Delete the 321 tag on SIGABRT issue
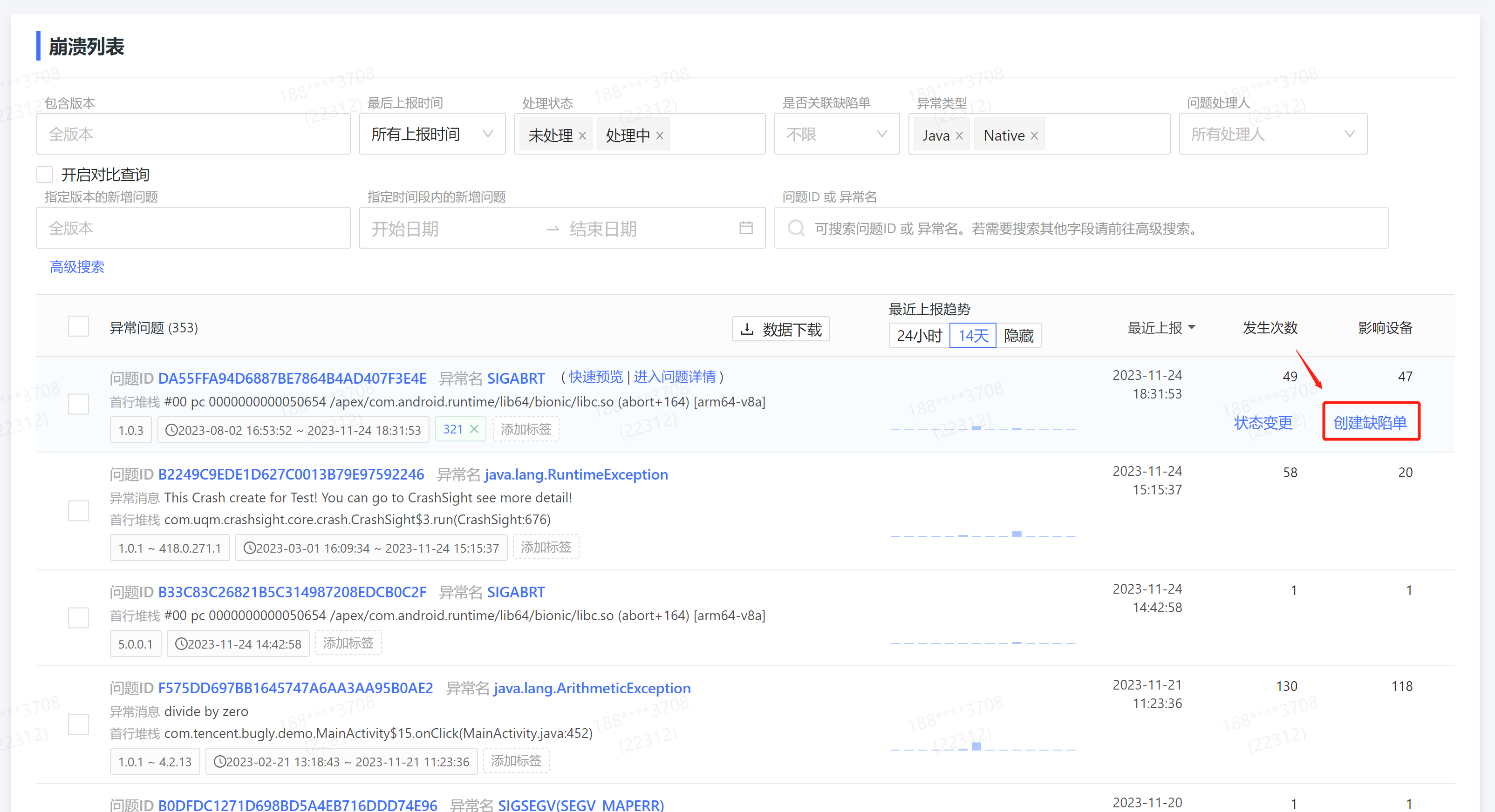Viewport: 1495px width, 812px height. tap(474, 429)
